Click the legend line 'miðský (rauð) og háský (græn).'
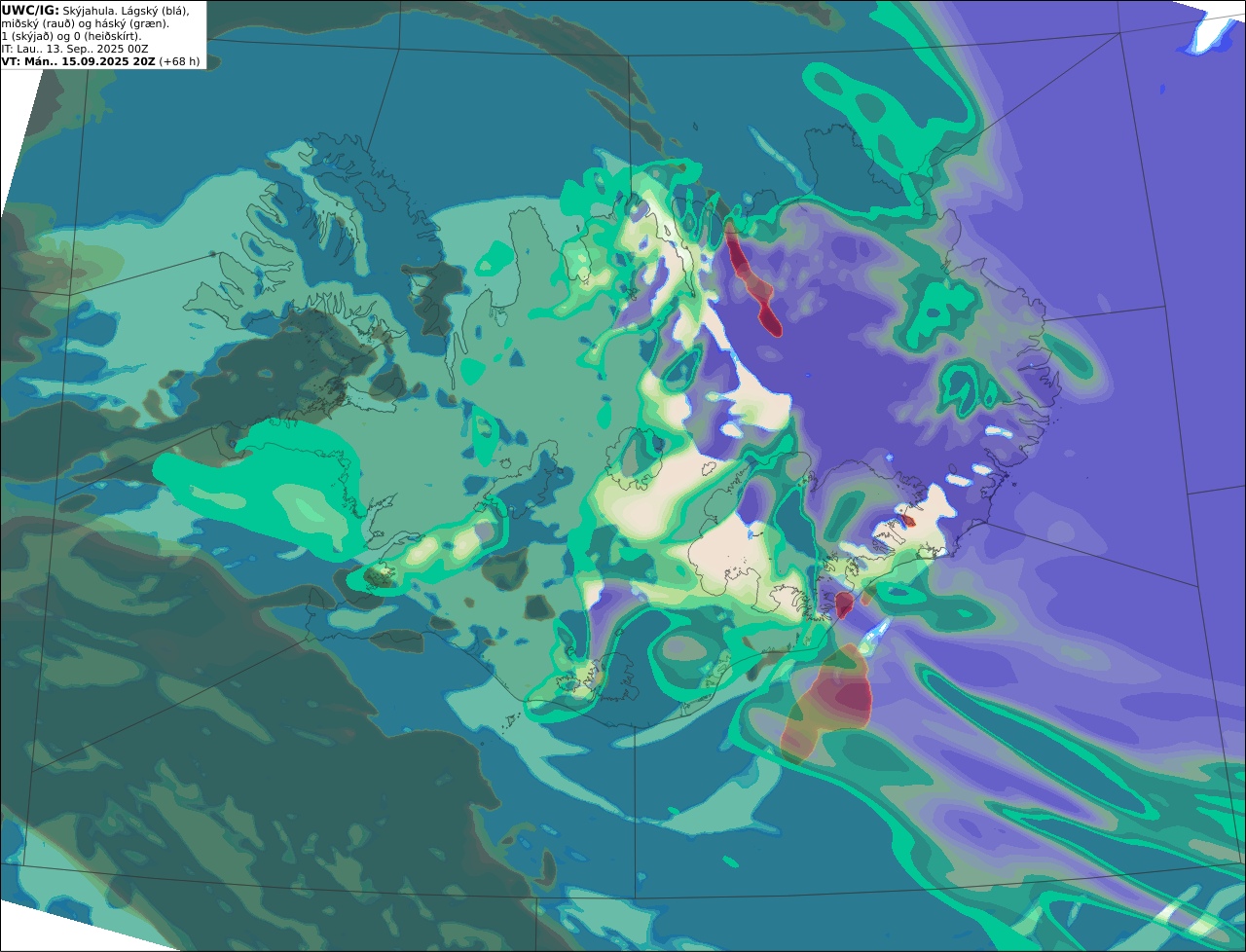Screen dimensions: 1246x952 point(85,23)
